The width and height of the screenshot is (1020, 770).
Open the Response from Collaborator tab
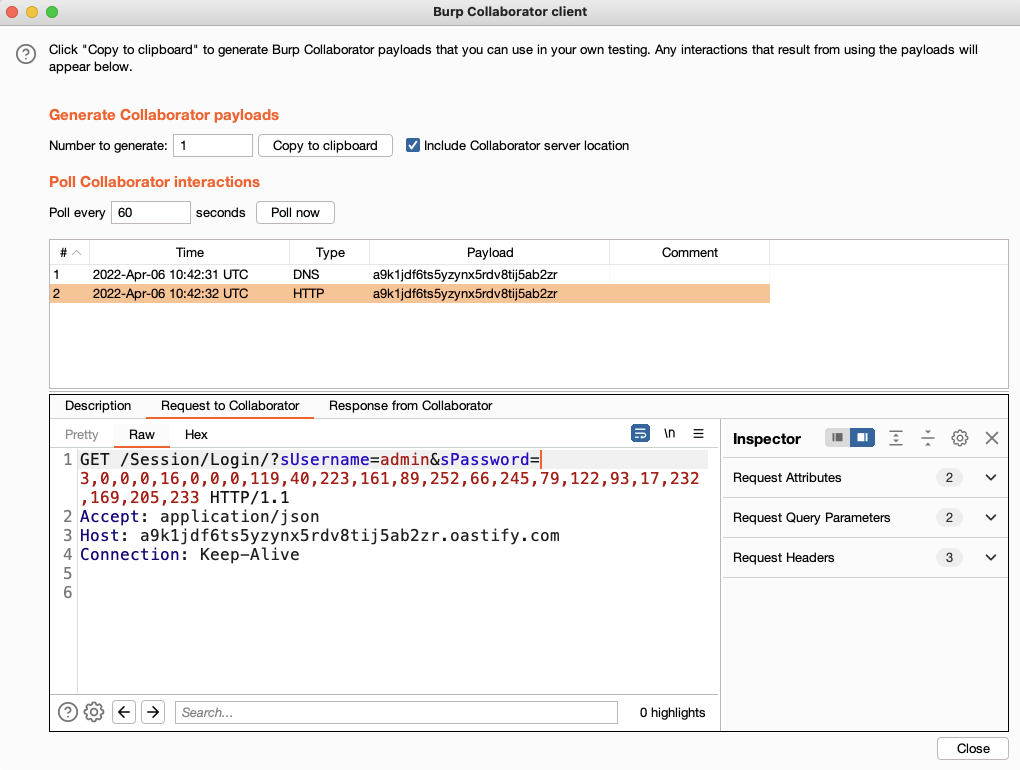410,406
